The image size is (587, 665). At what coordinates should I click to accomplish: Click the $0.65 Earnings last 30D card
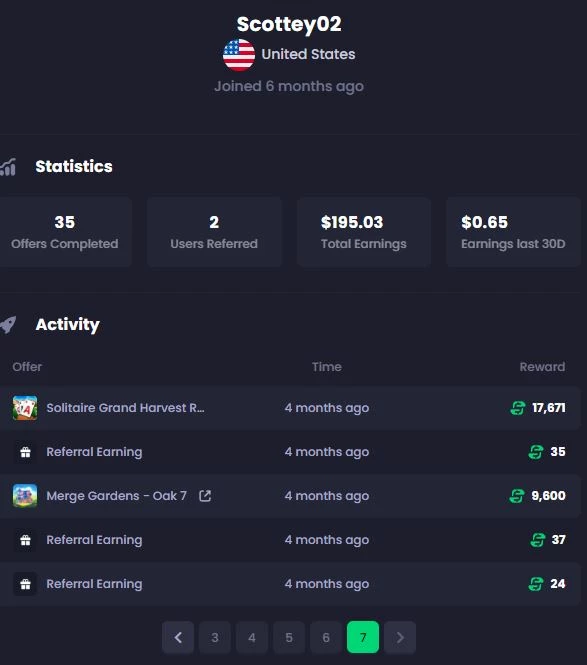point(513,232)
